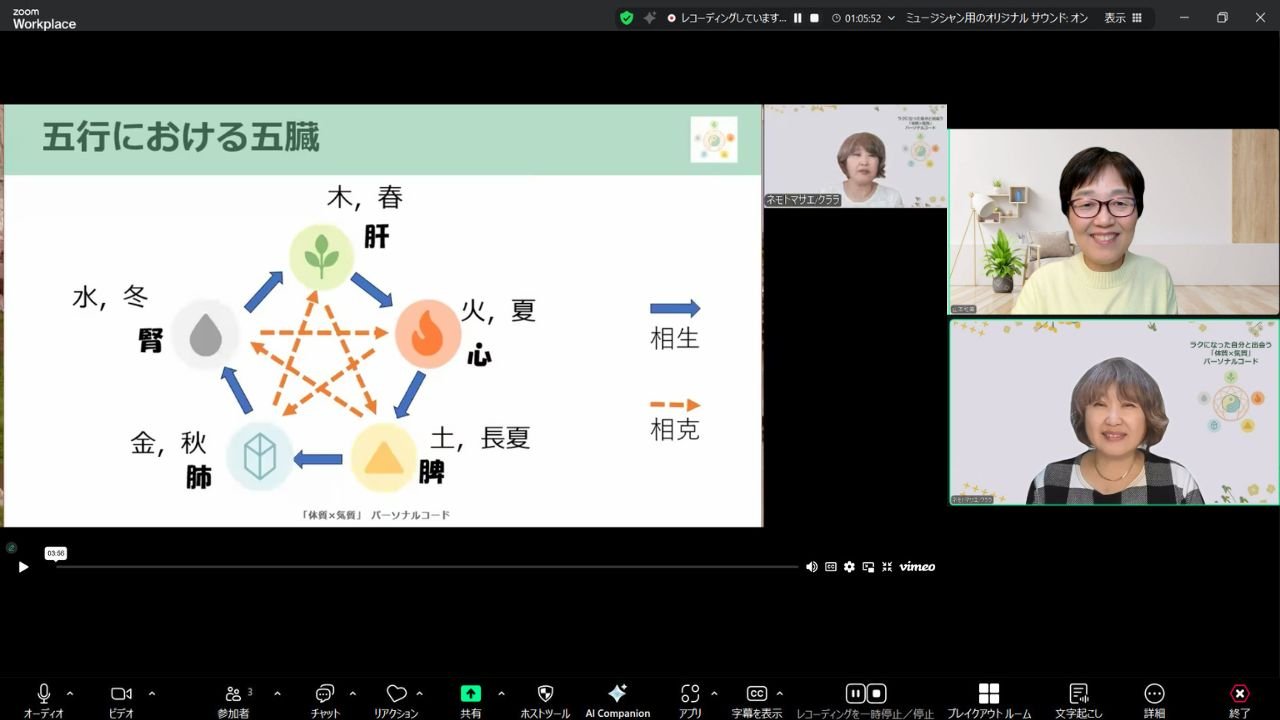The height and width of the screenshot is (720, 1280).
Task: Open ホストツール shield icon
Action: 545,694
